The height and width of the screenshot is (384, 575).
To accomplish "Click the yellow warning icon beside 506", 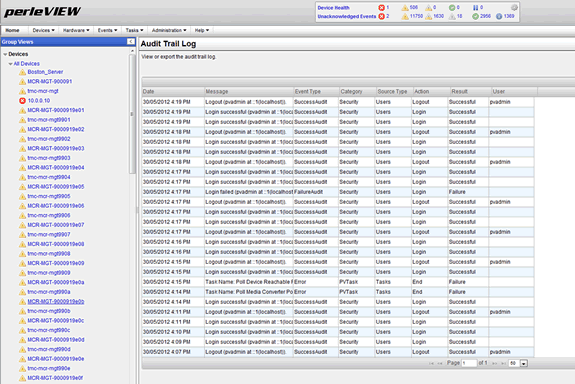I will click(405, 7).
